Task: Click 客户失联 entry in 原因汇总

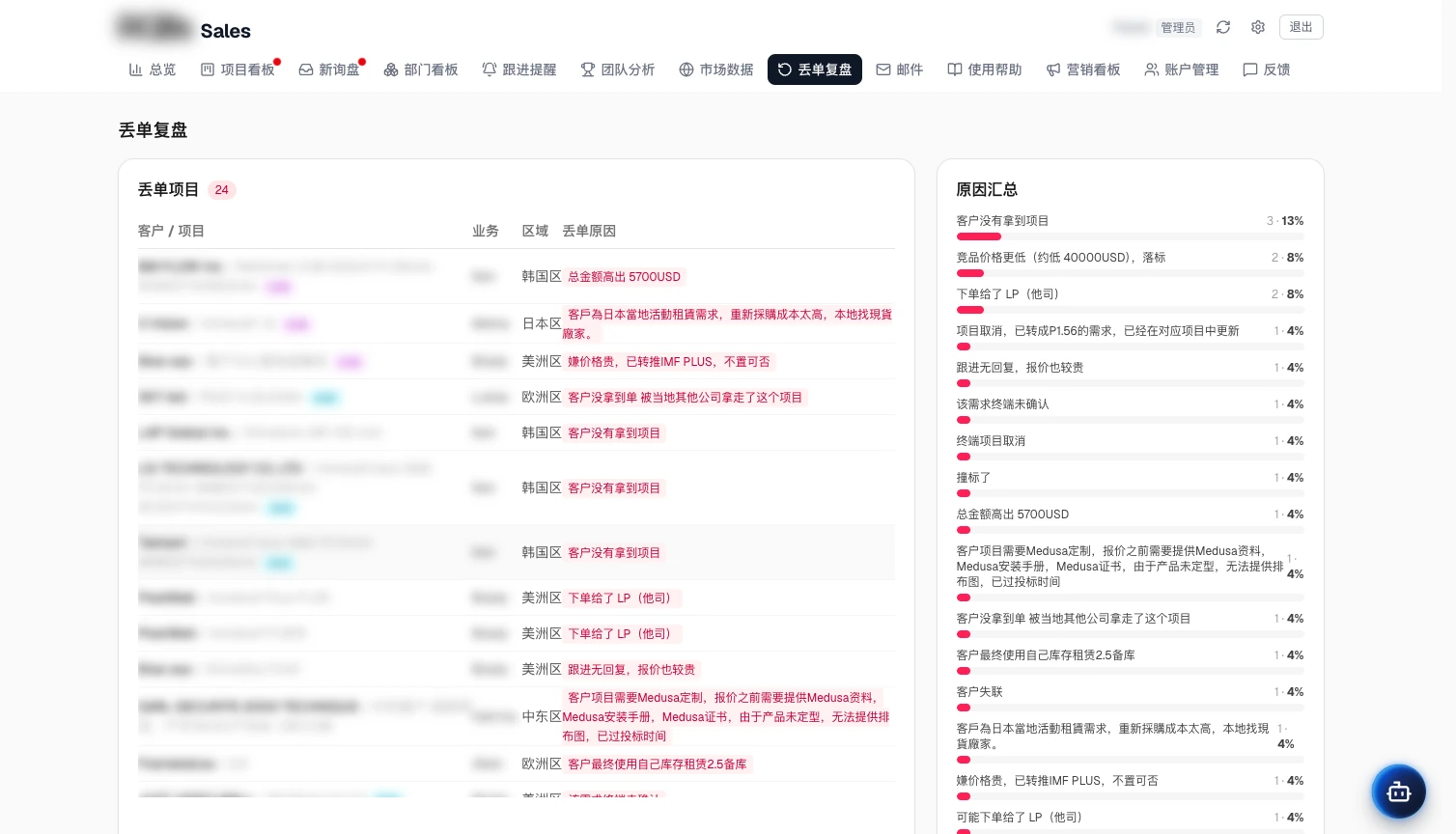Action: [x=980, y=692]
